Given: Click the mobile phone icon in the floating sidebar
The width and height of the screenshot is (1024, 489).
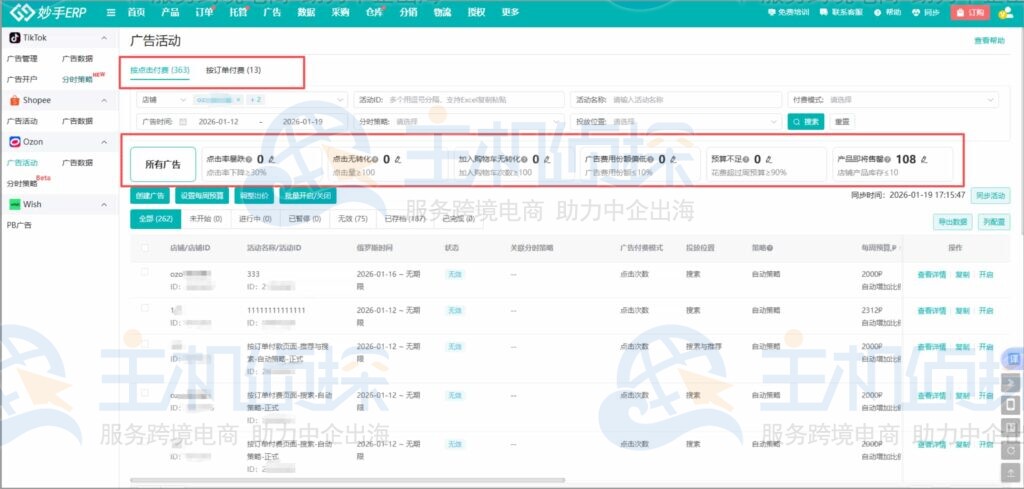Looking at the screenshot, I should pos(1010,405).
